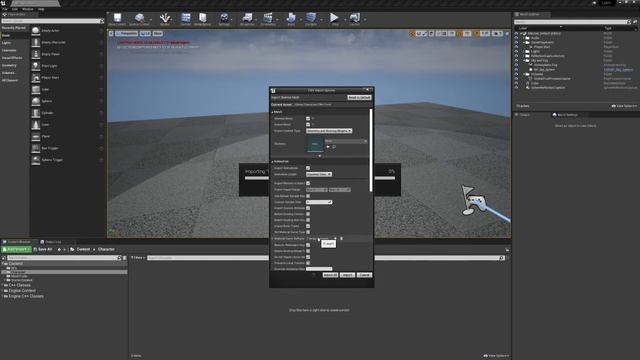Open Source Control from the toolbar

[x=139, y=19]
